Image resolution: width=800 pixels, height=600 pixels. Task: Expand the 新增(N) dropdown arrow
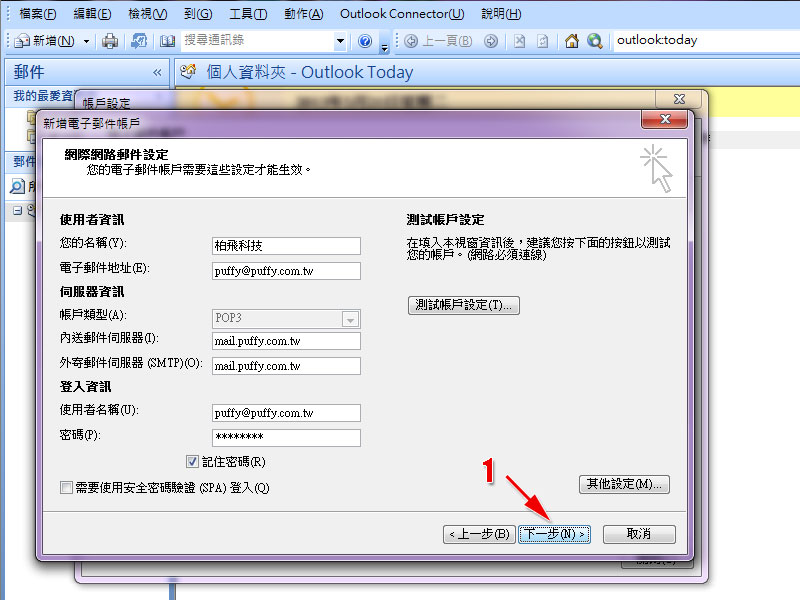coord(86,41)
